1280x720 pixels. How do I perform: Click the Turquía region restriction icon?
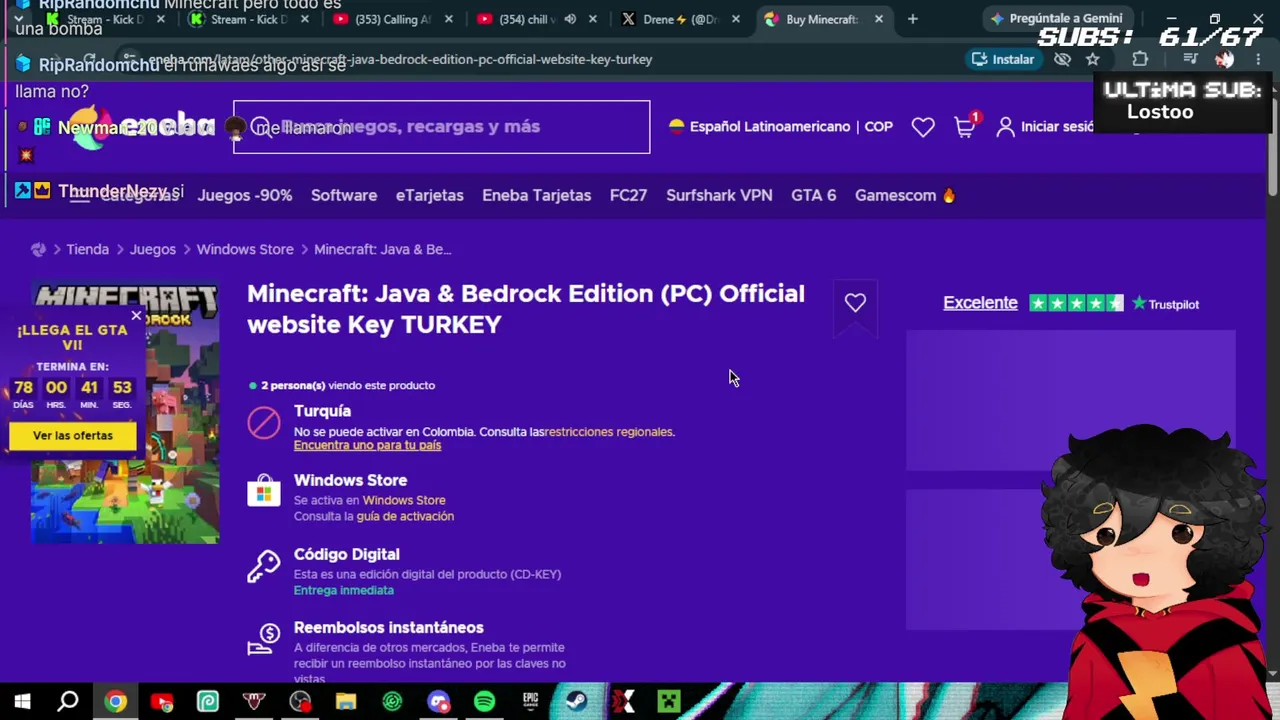[x=264, y=423]
